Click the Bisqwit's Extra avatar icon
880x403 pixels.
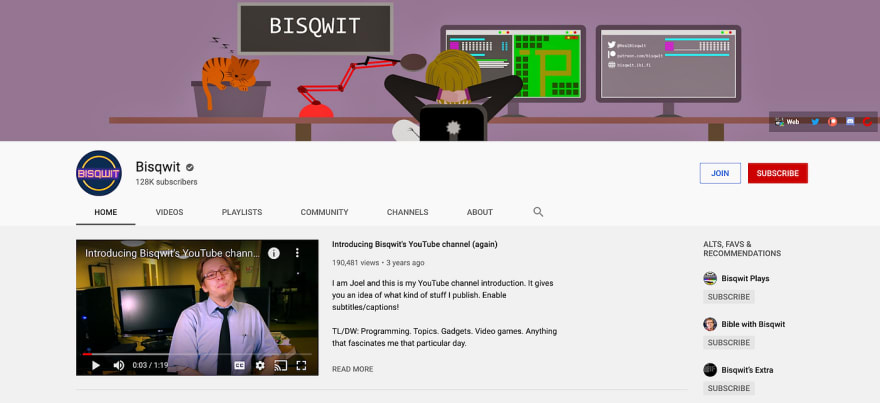click(710, 370)
